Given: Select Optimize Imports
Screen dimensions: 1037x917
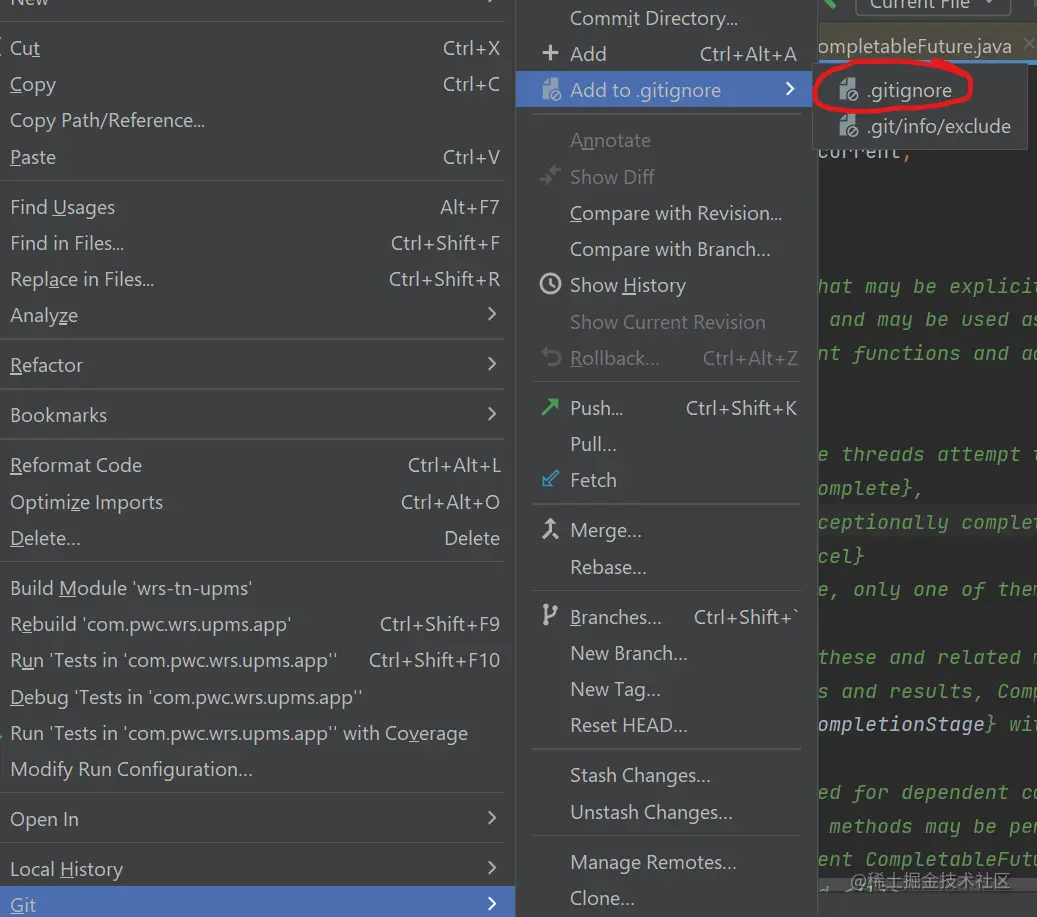Looking at the screenshot, I should (x=258, y=502).
